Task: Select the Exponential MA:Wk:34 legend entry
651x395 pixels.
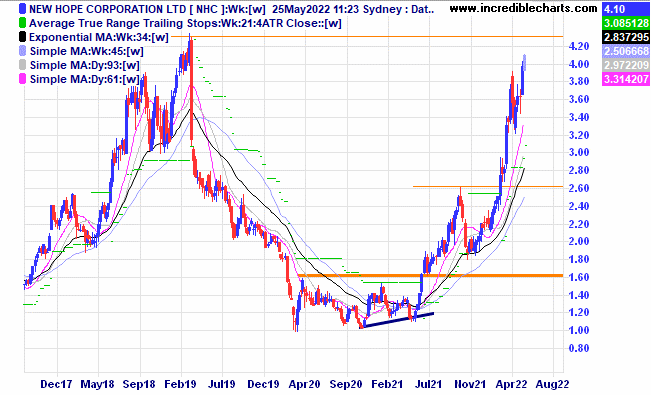Action: click(99, 37)
